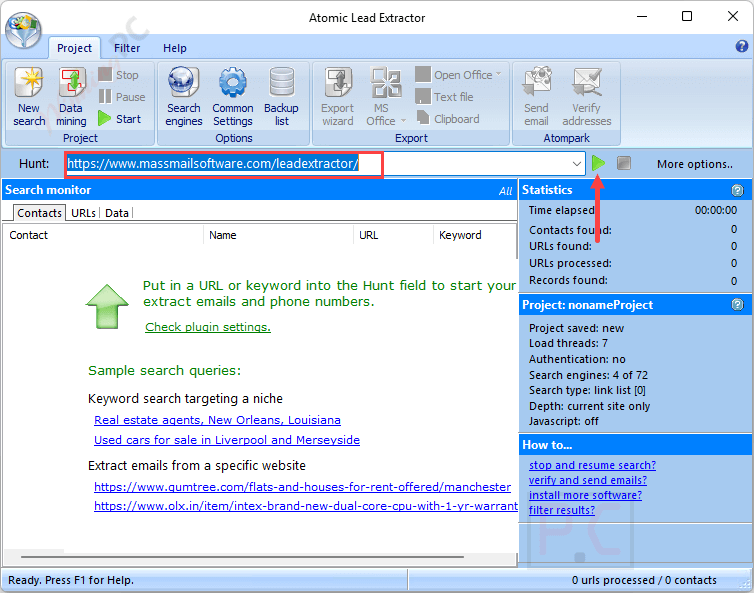
Task: Click 'Search engines: 4 of 72' text
Action: point(588,375)
